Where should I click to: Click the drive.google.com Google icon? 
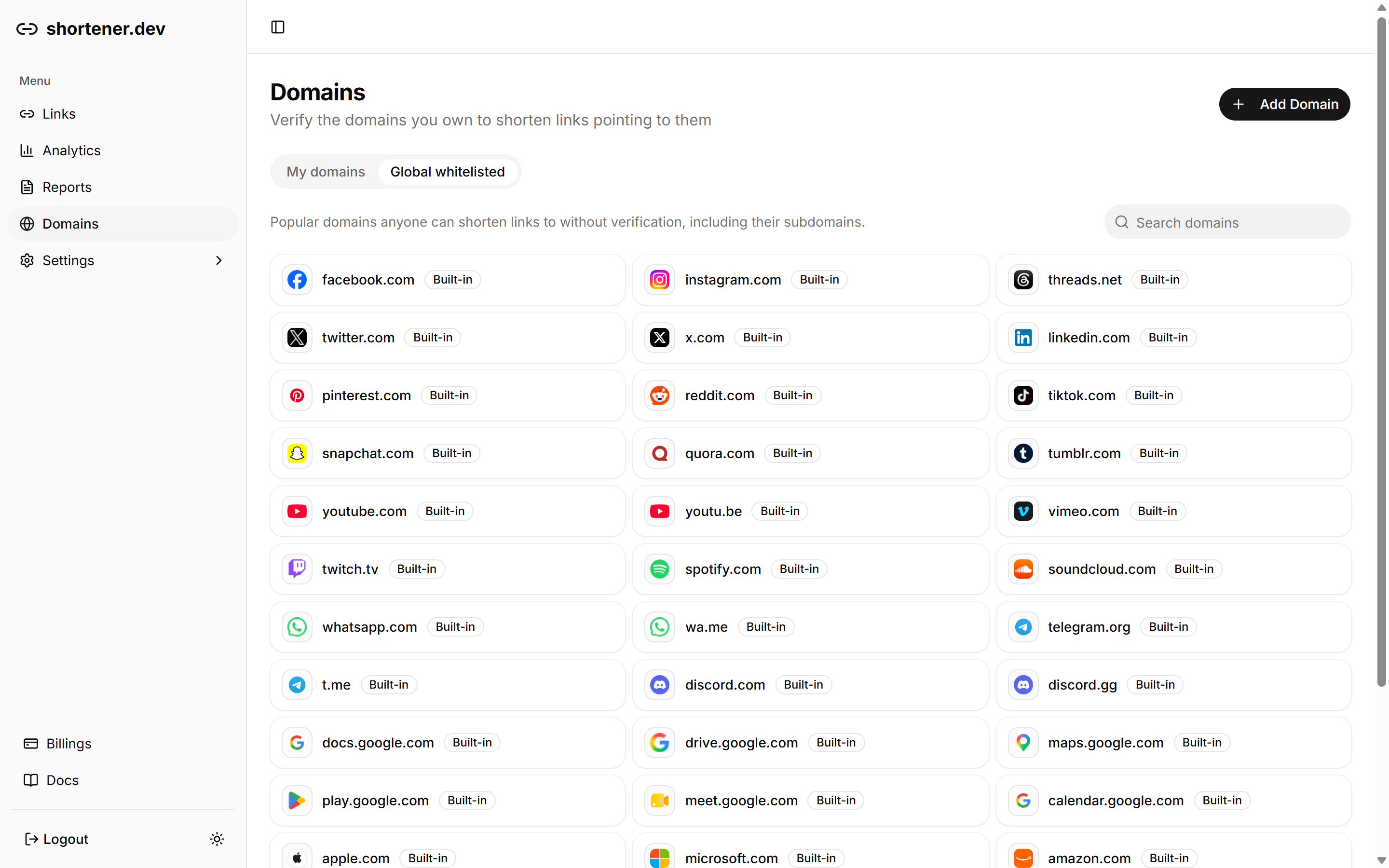point(659,743)
